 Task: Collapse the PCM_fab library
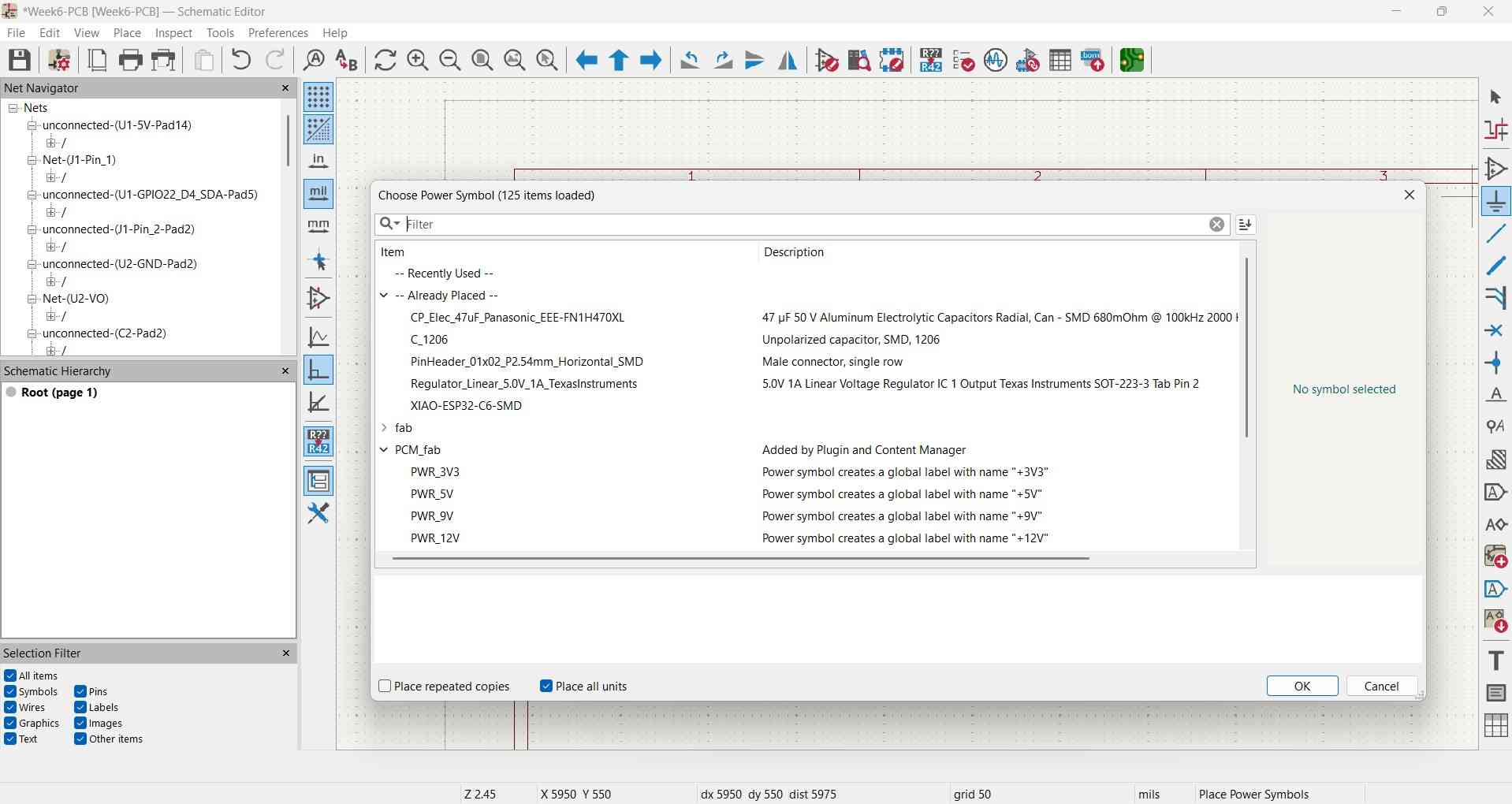pos(384,450)
